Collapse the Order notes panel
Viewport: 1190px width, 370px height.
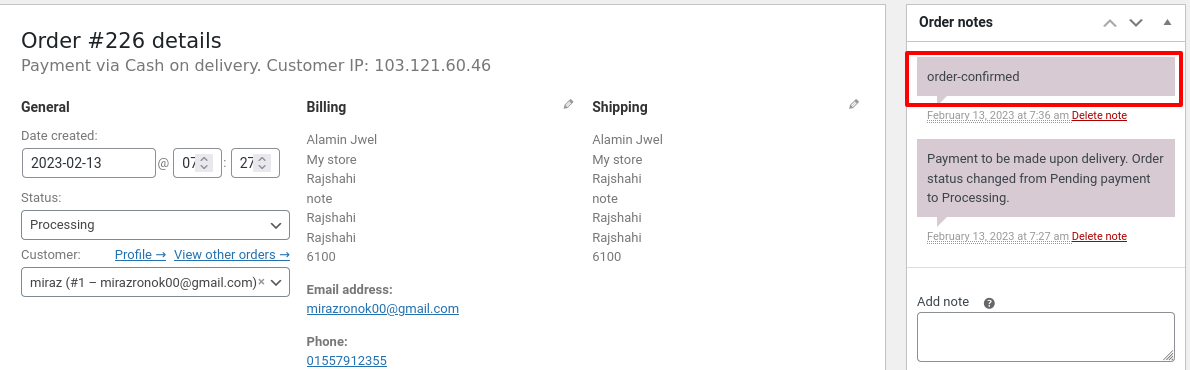pyautogui.click(x=1167, y=23)
